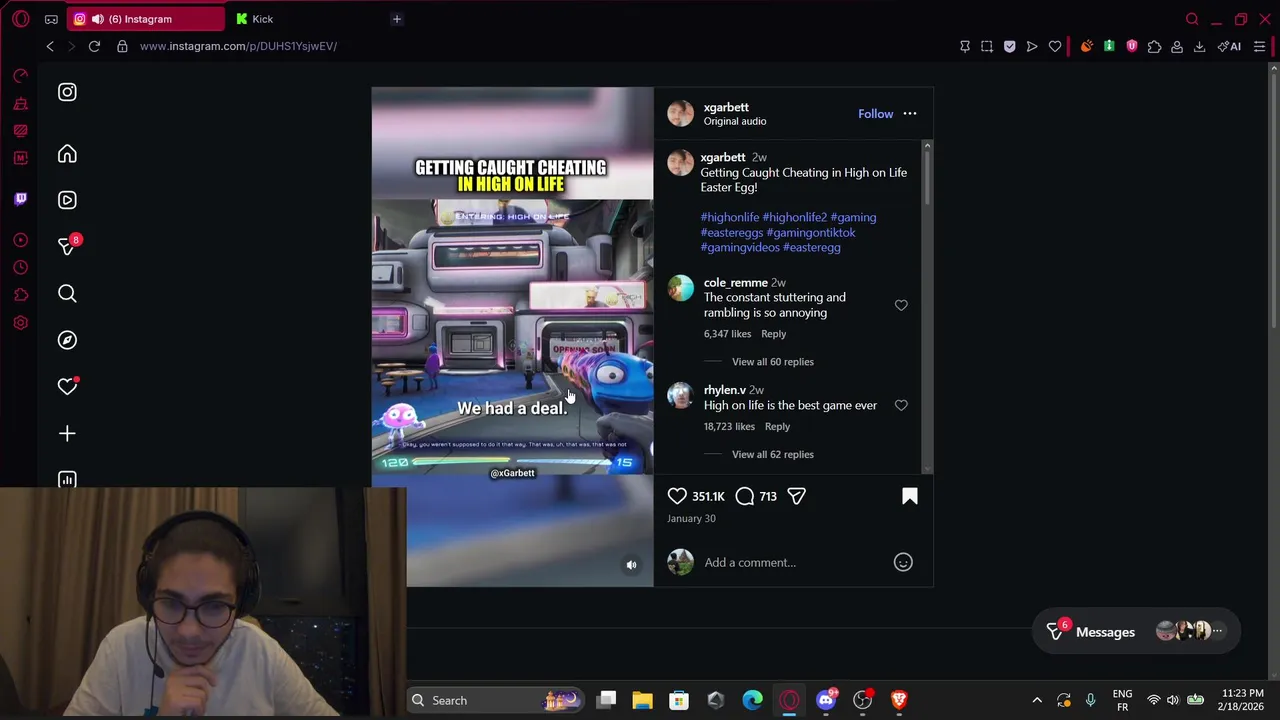The width and height of the screenshot is (1280, 720).
Task: Reply to rhylen.v's comment
Action: [x=777, y=426]
